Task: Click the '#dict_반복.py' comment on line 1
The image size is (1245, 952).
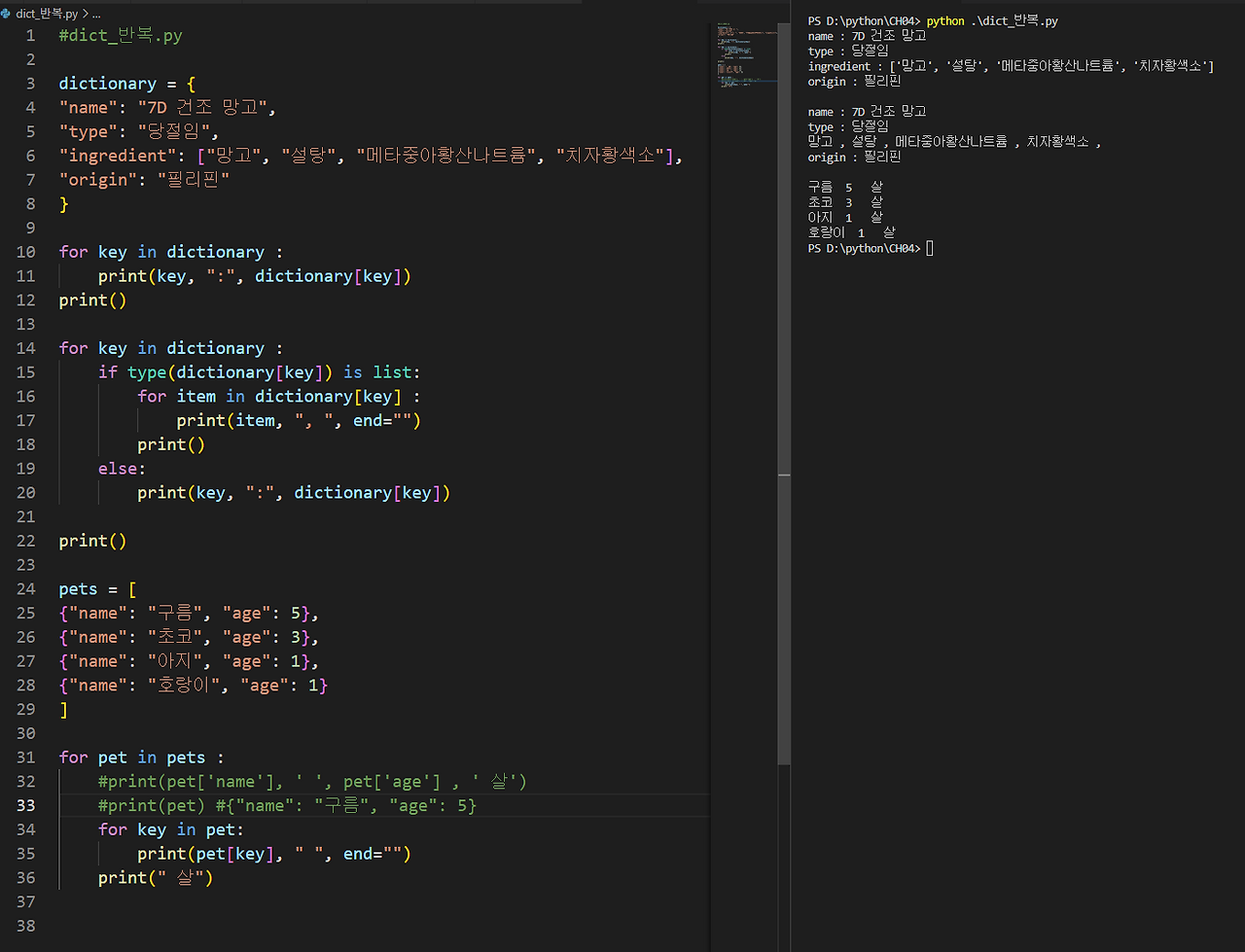Action: coord(121,35)
